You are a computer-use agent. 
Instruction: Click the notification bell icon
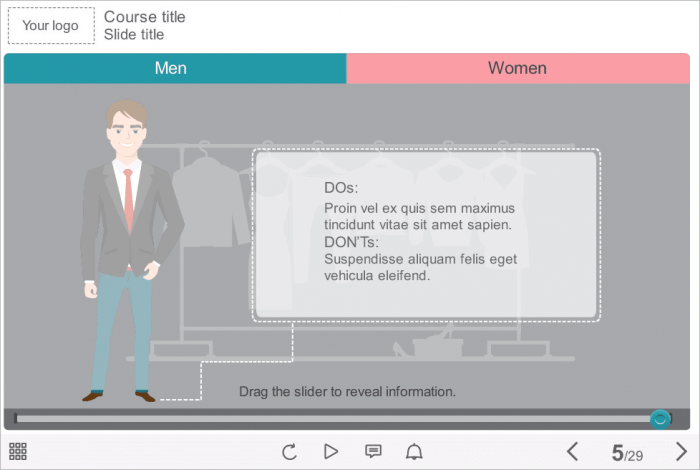coord(414,452)
